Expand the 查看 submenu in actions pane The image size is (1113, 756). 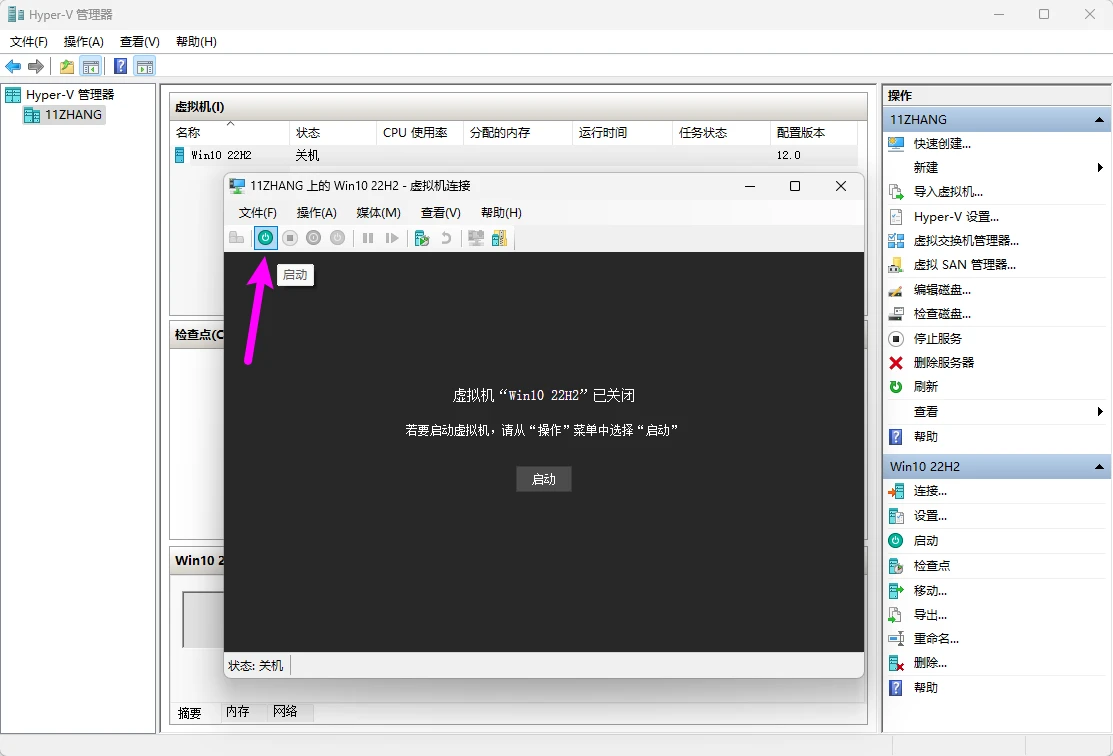tap(1100, 412)
